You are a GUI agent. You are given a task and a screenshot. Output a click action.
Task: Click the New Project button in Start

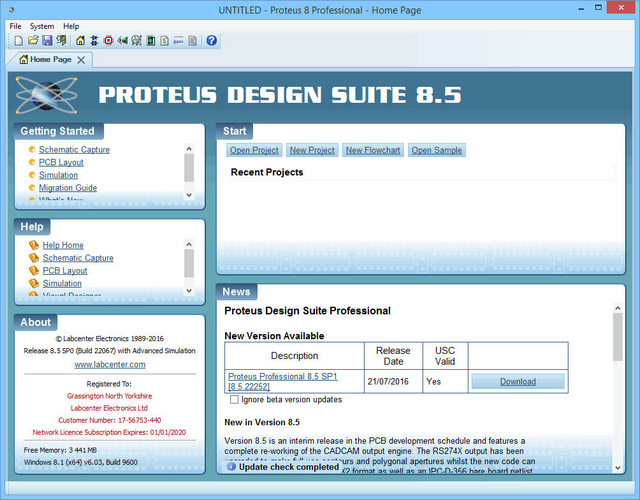point(312,150)
